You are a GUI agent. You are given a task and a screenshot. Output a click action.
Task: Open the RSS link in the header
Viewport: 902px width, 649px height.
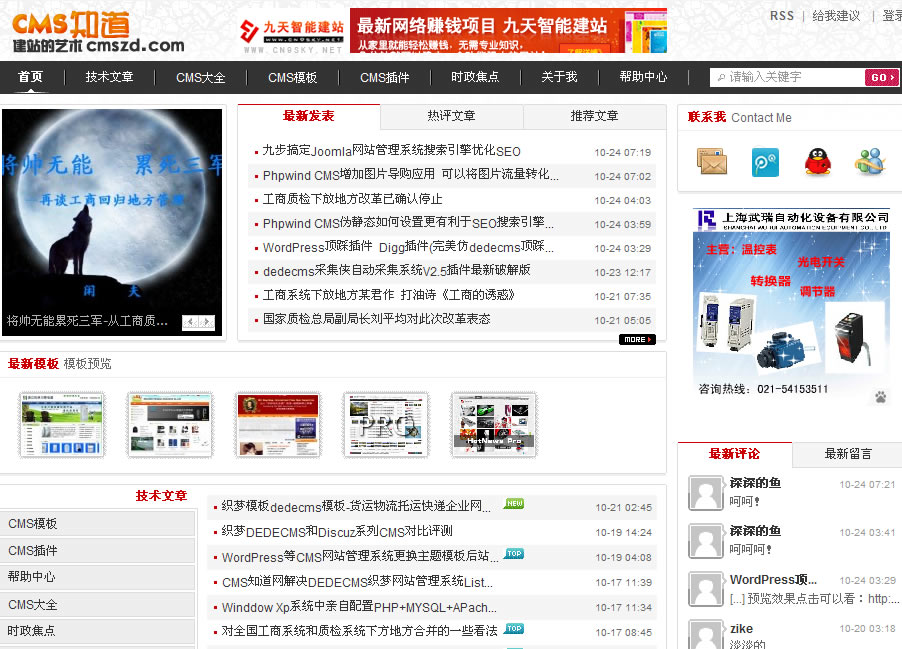(x=782, y=16)
